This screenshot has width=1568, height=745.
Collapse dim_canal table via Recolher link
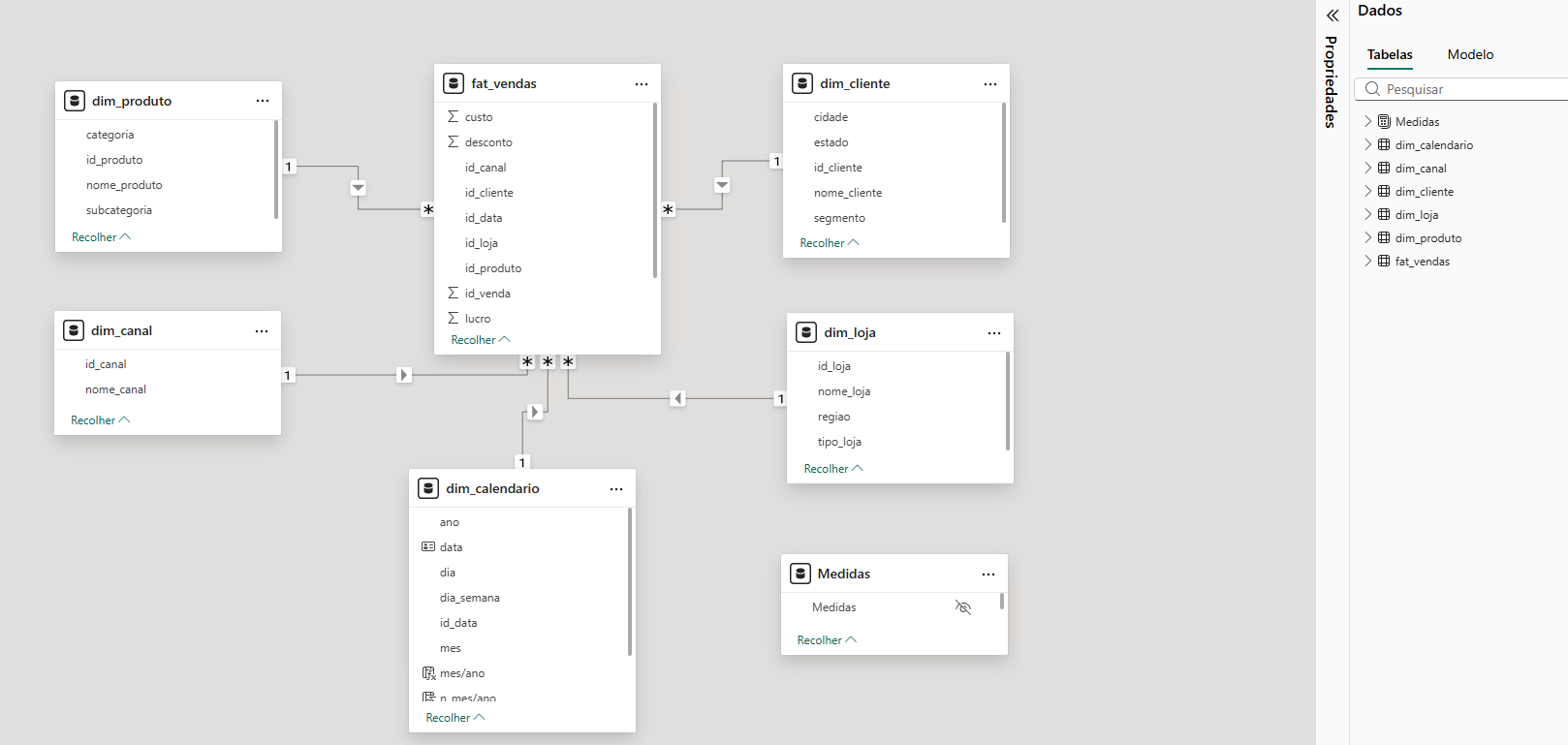click(x=100, y=420)
